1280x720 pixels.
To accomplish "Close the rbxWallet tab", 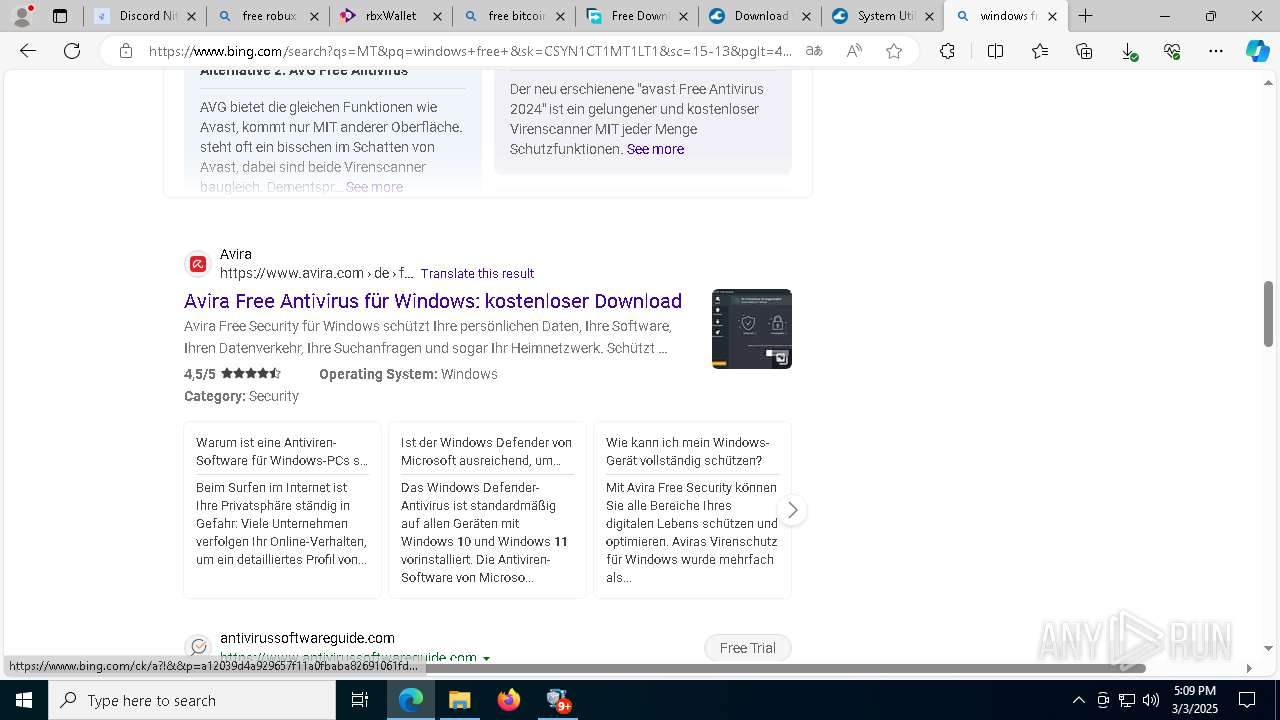I will coord(437,16).
